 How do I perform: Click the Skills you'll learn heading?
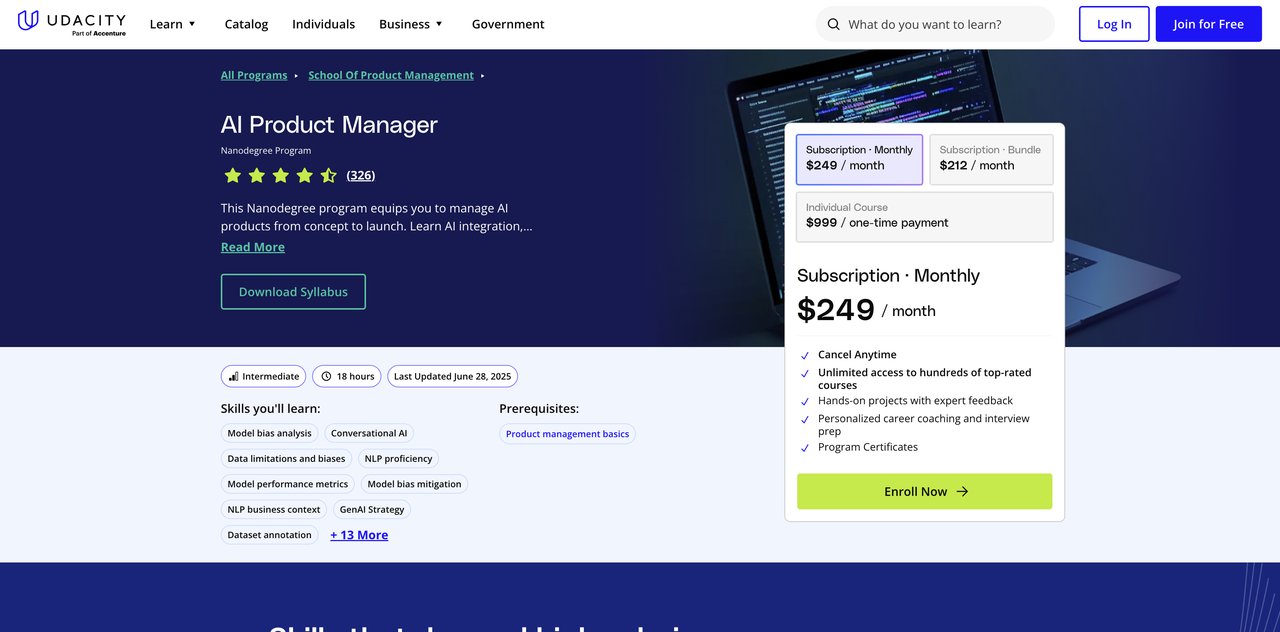click(271, 409)
